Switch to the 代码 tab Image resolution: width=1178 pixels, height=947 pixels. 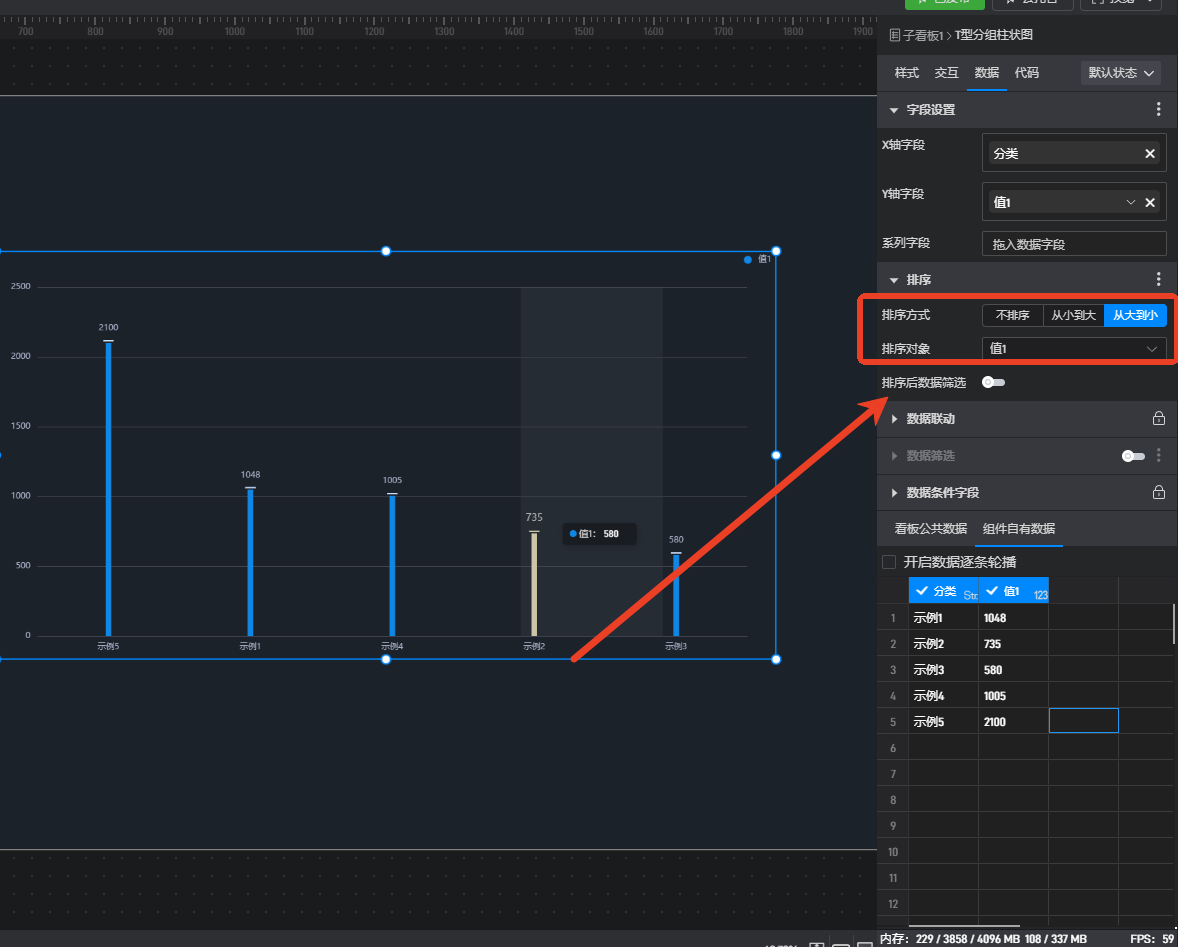click(1026, 73)
